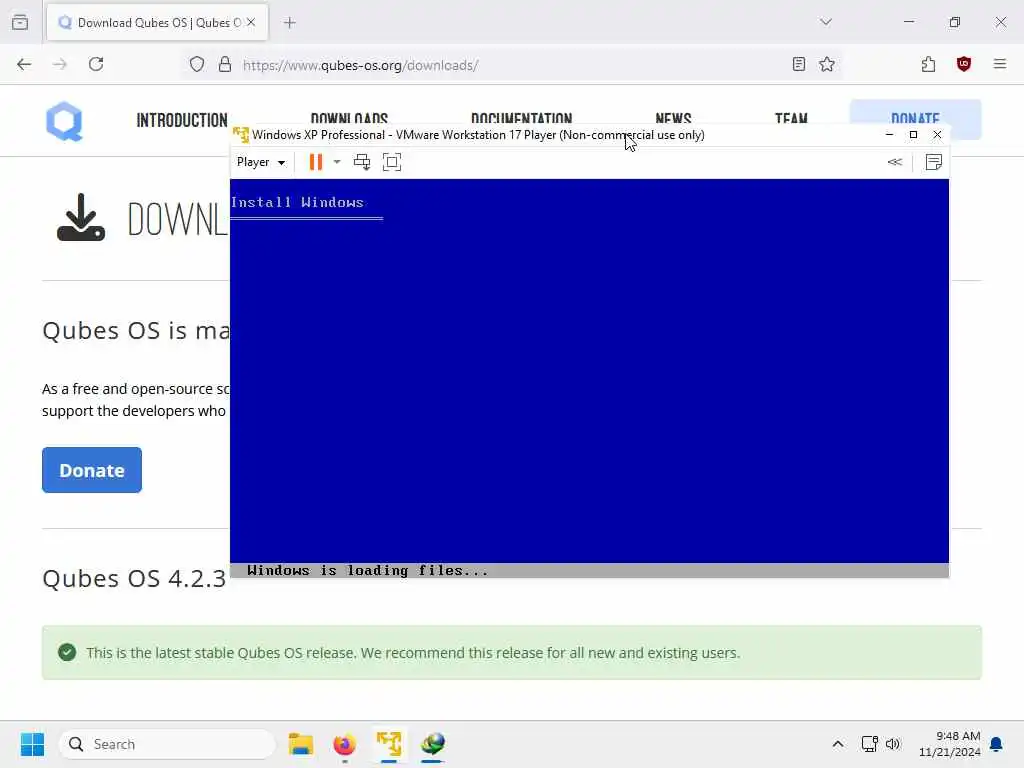Show hidden system tray icons

pyautogui.click(x=838, y=744)
